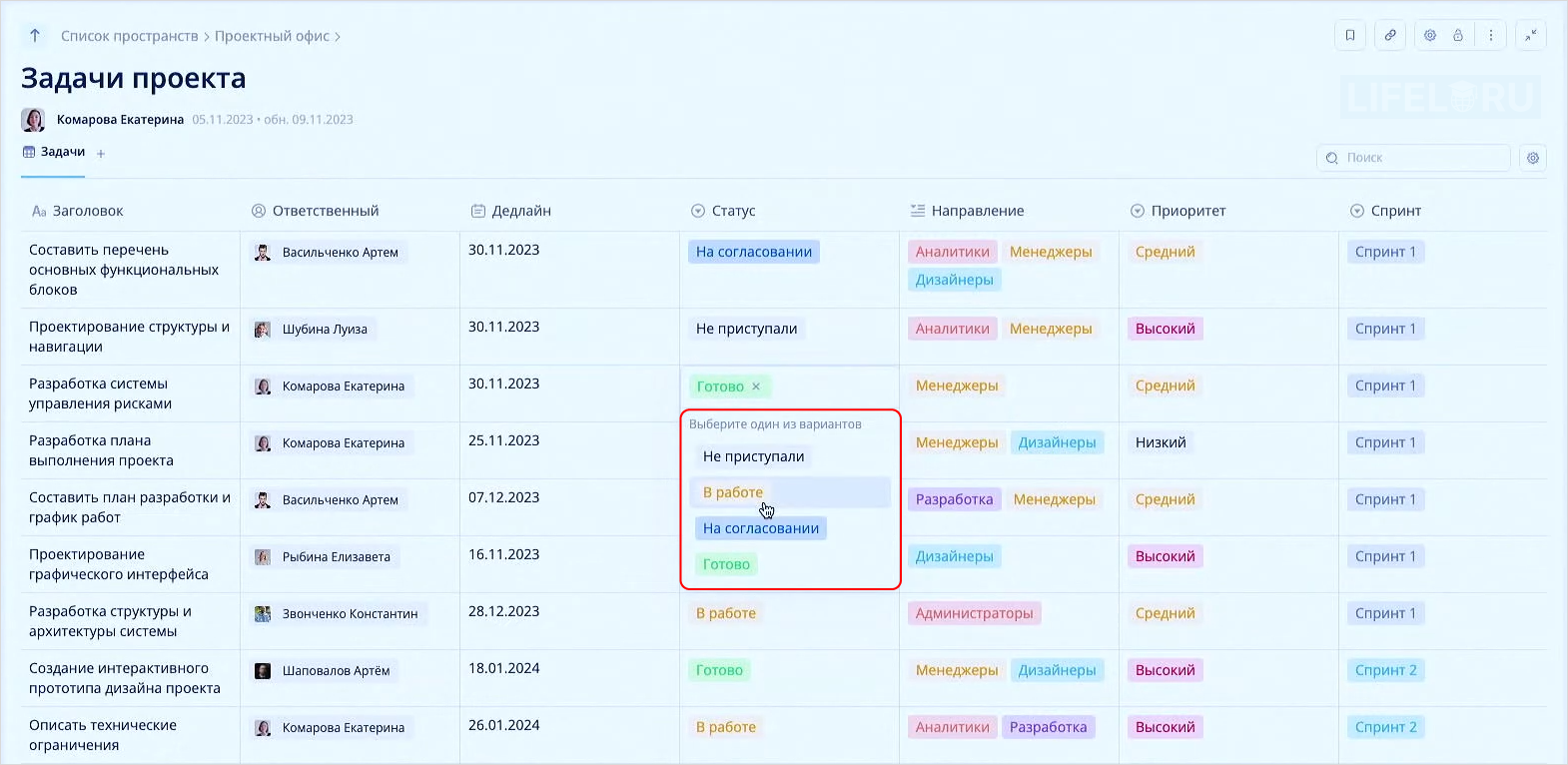Open Список пространств breadcrumb

[x=130, y=36]
